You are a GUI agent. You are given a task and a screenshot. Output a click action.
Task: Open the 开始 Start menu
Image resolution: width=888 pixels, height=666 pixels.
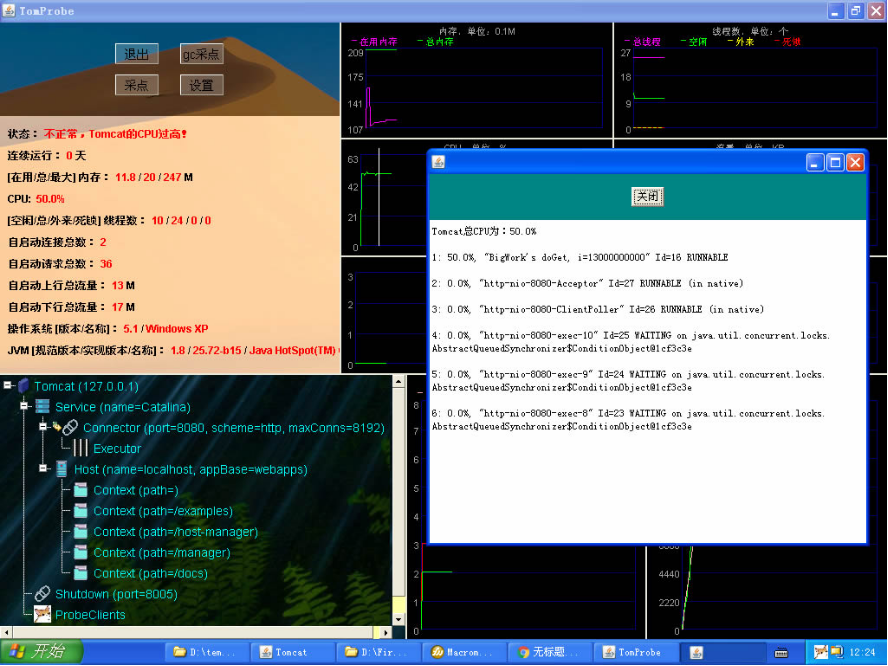pos(41,652)
